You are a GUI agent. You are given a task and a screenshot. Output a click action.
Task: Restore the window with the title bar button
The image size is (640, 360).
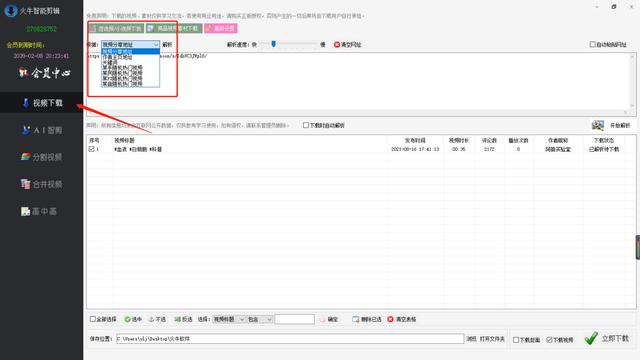pyautogui.click(x=614, y=7)
